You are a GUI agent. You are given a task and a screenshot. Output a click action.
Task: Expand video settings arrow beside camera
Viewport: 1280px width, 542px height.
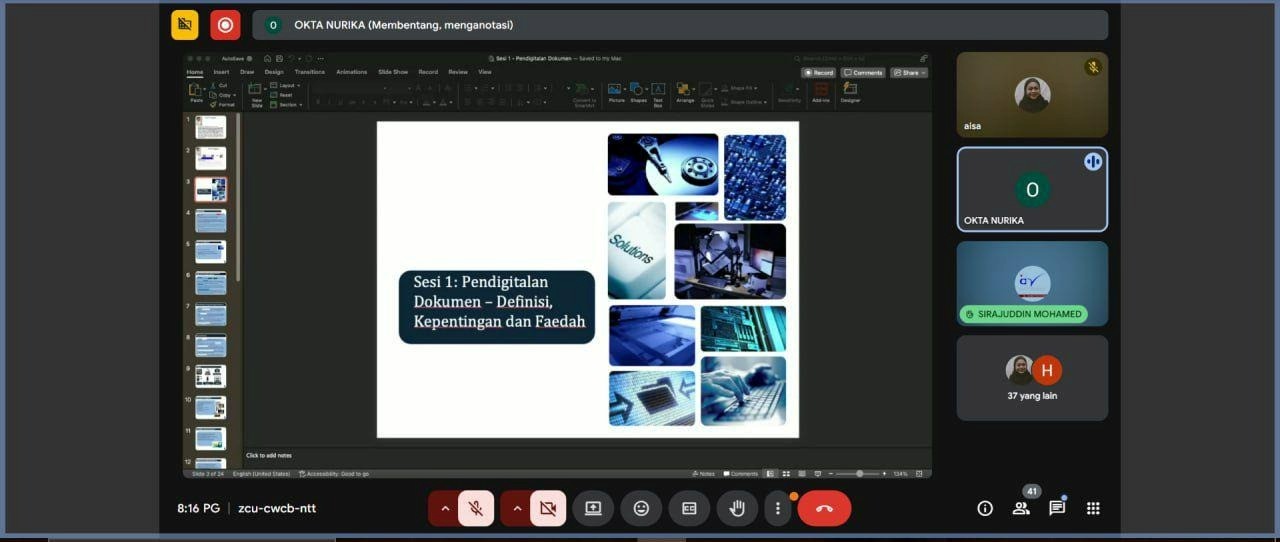tap(517, 508)
